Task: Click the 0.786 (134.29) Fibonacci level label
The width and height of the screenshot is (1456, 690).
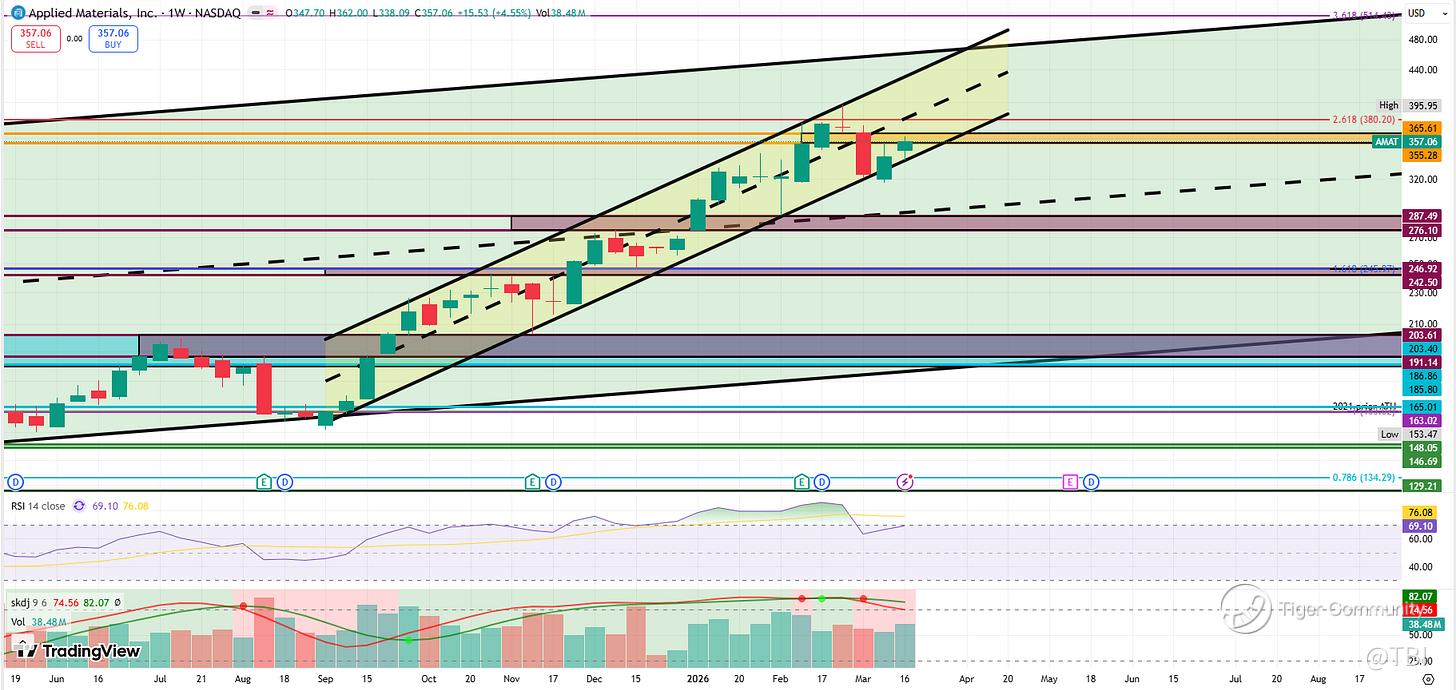Action: 1366,477
